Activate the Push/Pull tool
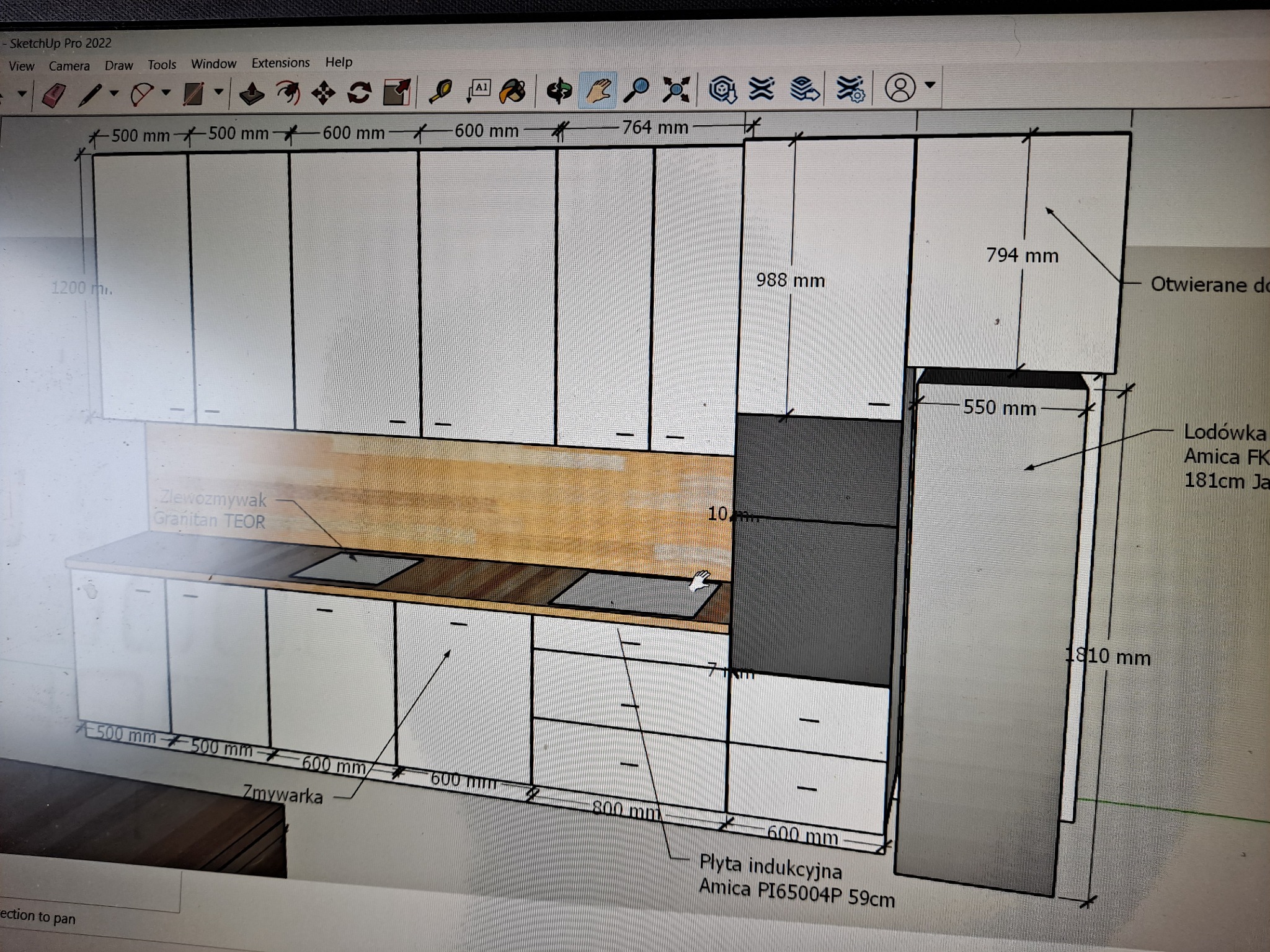Viewport: 1270px width, 952px height. (x=252, y=92)
